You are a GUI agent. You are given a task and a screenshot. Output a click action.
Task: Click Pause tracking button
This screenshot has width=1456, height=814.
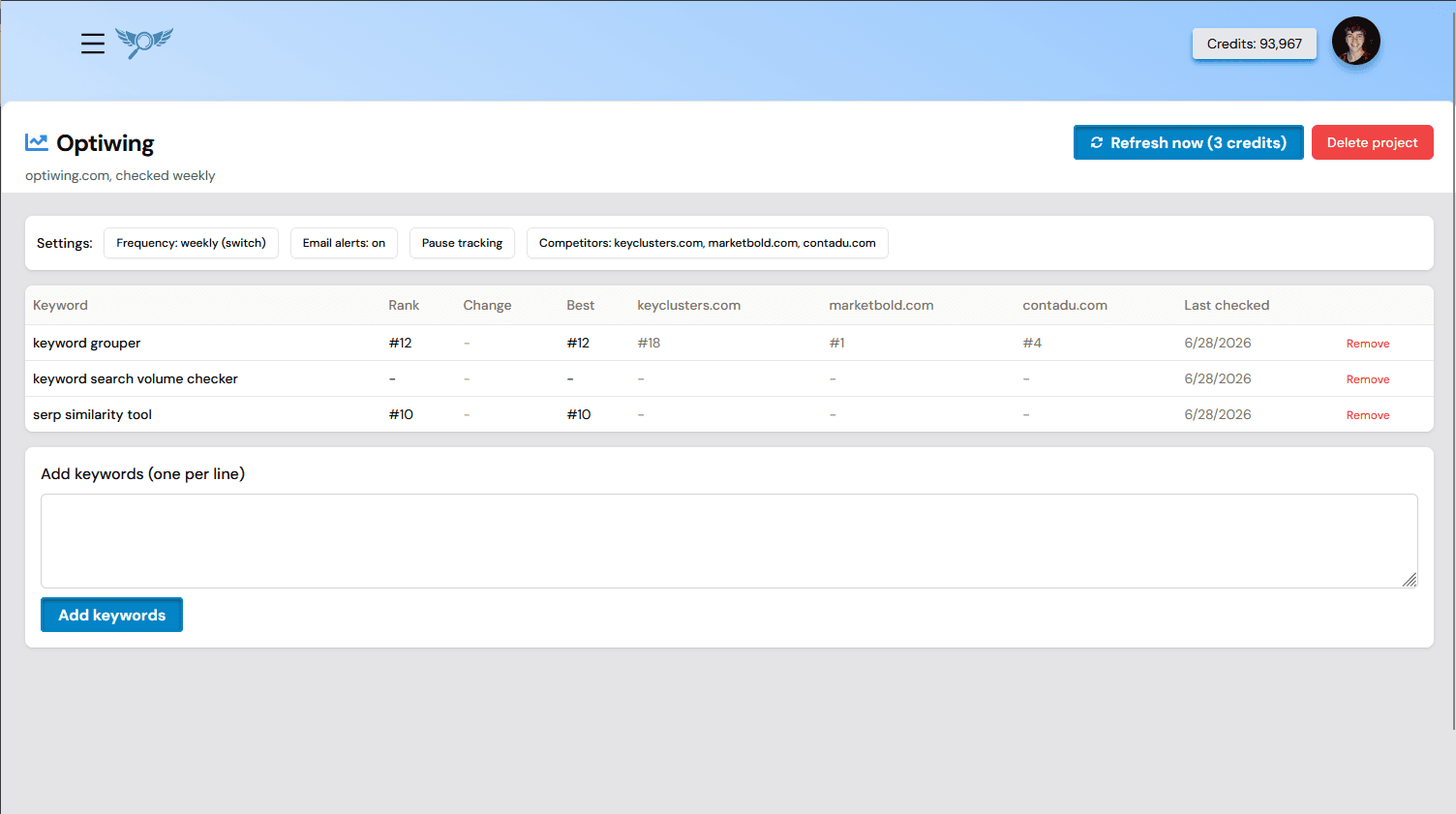coord(462,243)
